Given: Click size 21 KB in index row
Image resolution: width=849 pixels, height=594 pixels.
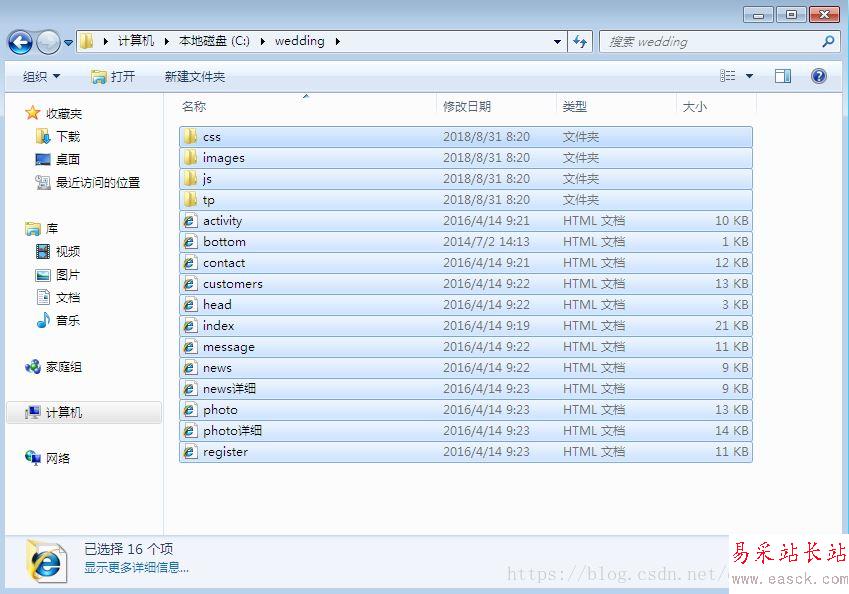Looking at the screenshot, I should point(732,325).
